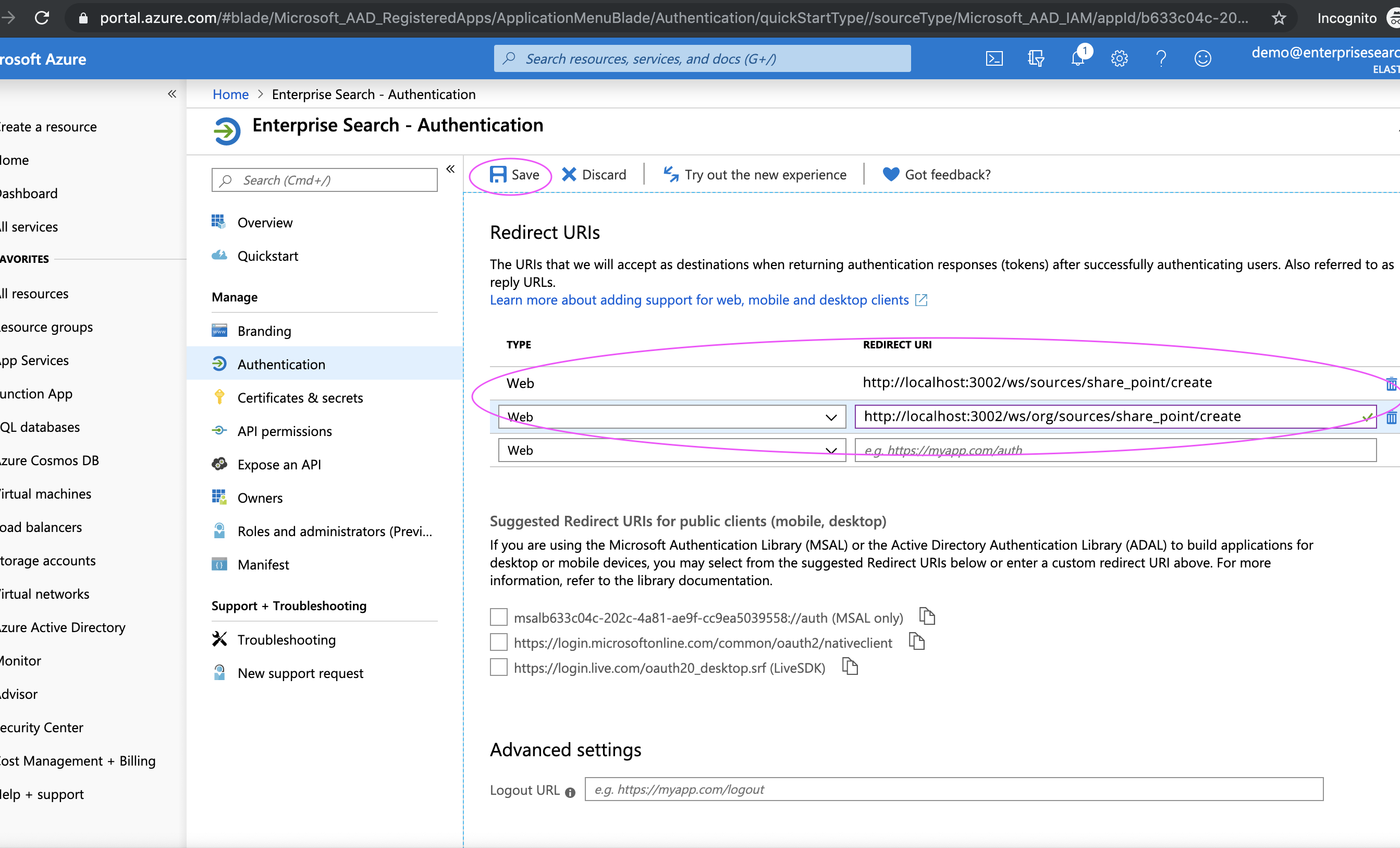The image size is (1400, 848).
Task: Click the Save button
Action: (514, 175)
